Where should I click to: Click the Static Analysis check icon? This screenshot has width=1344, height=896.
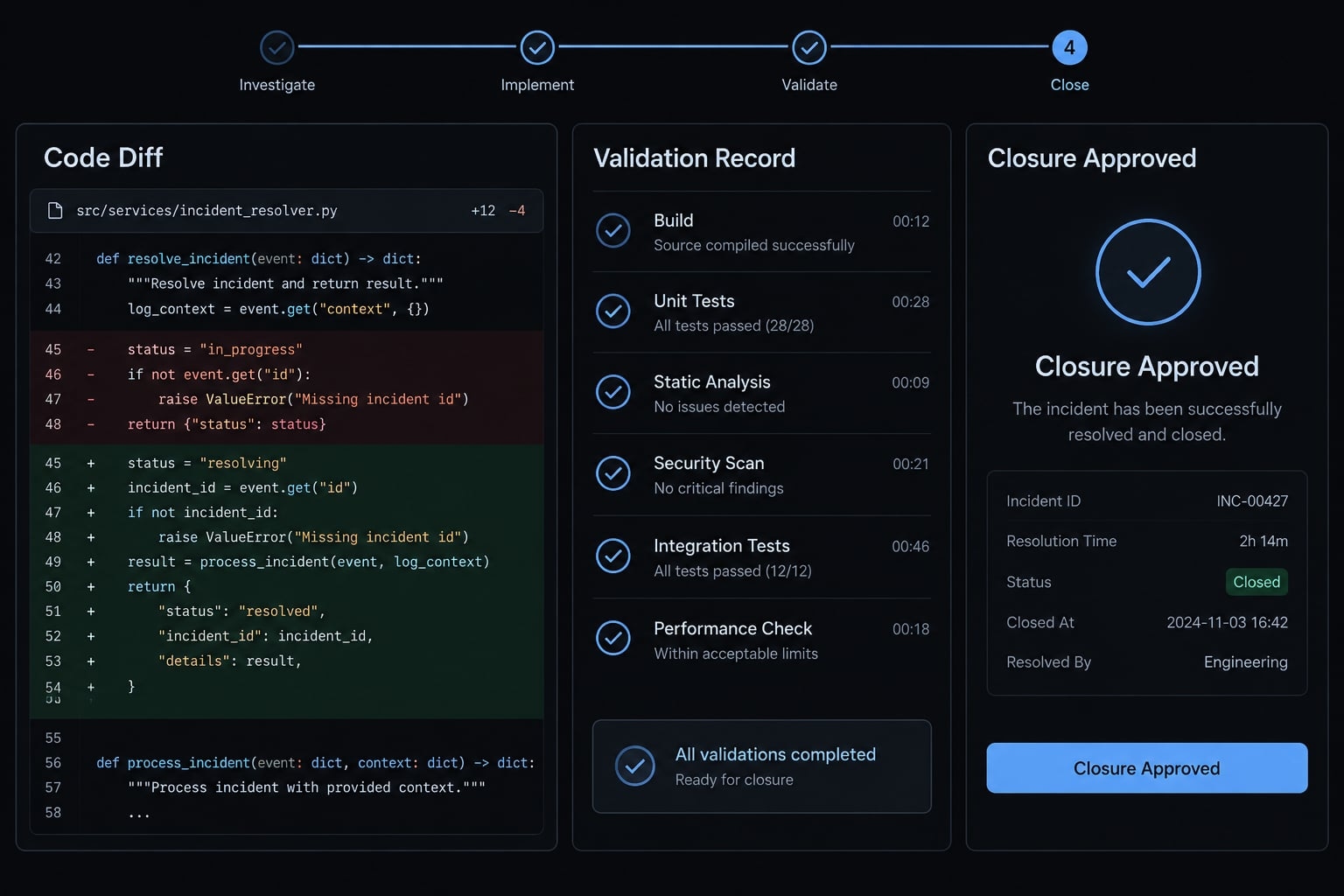click(x=613, y=392)
